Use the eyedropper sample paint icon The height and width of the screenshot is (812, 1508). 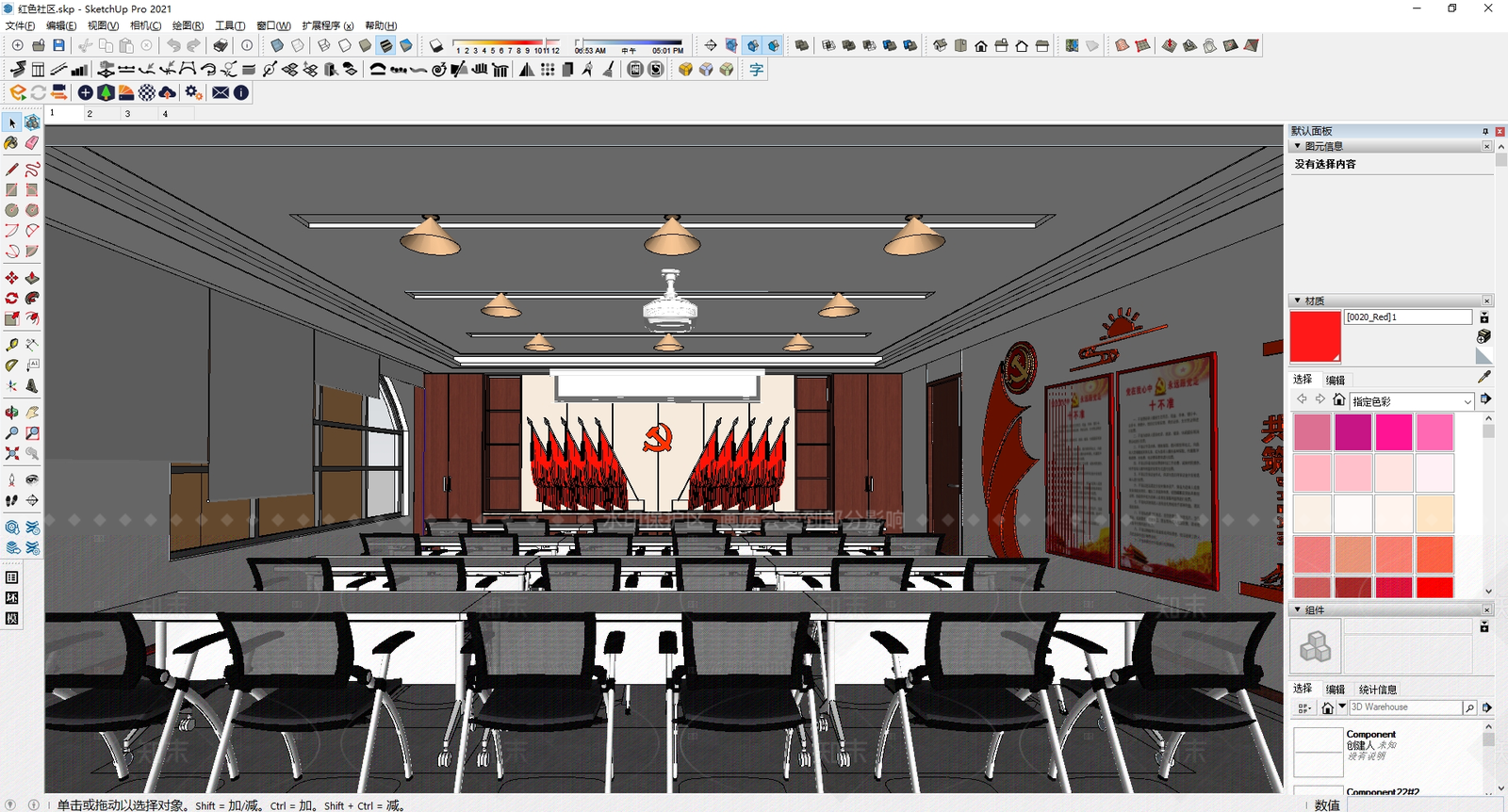(x=1484, y=376)
